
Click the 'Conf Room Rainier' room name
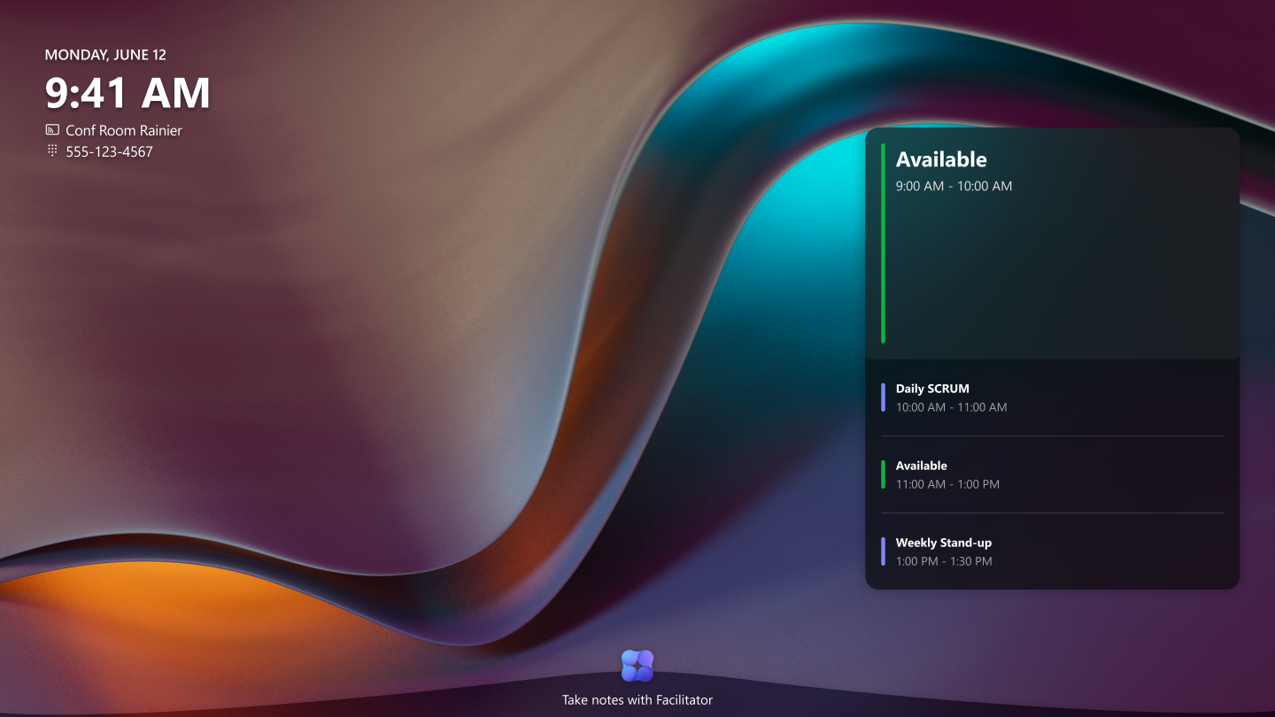click(124, 130)
